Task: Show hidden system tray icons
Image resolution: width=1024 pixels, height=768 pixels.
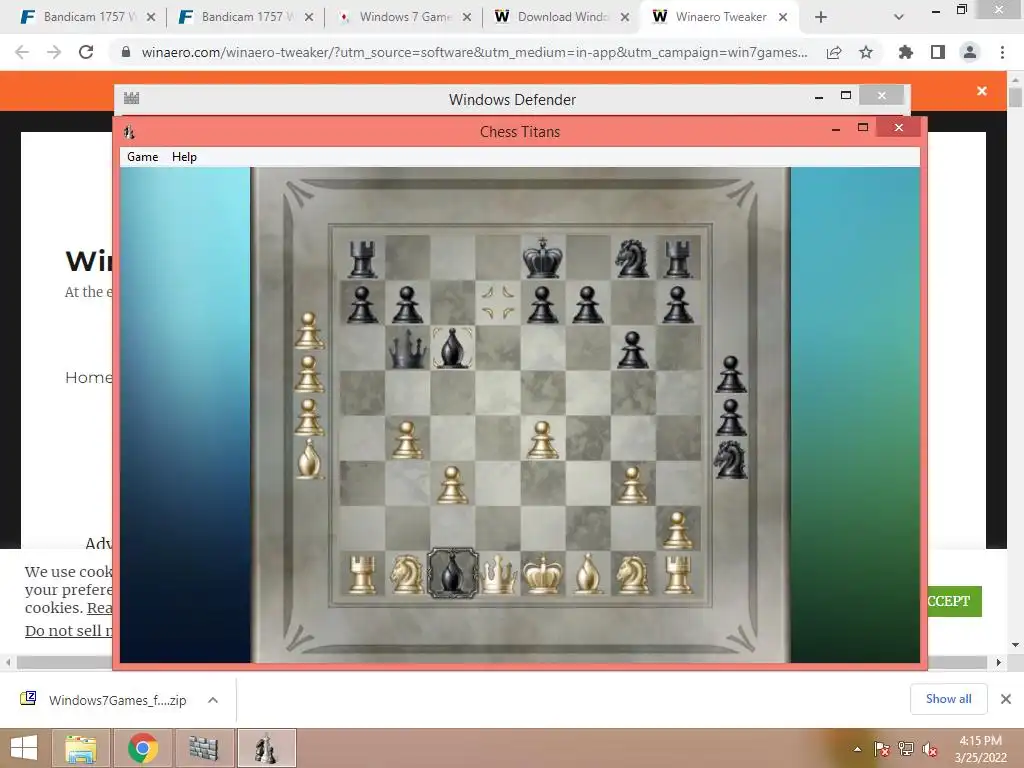Action: (857, 749)
